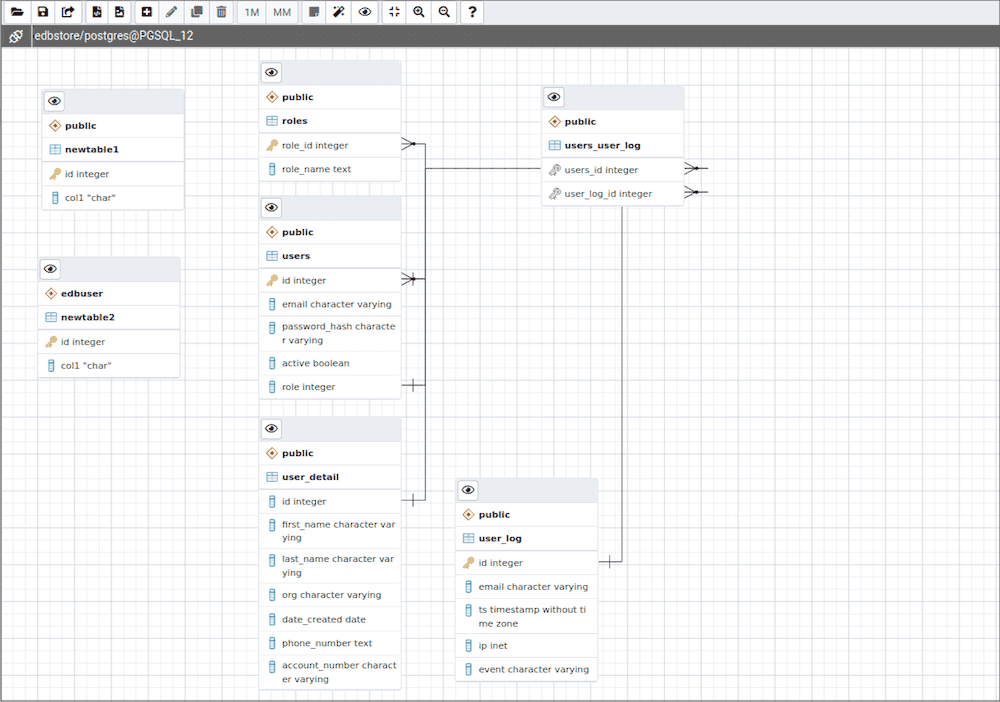The image size is (1000, 702).
Task: Save the current ERD project
Action: click(41, 11)
